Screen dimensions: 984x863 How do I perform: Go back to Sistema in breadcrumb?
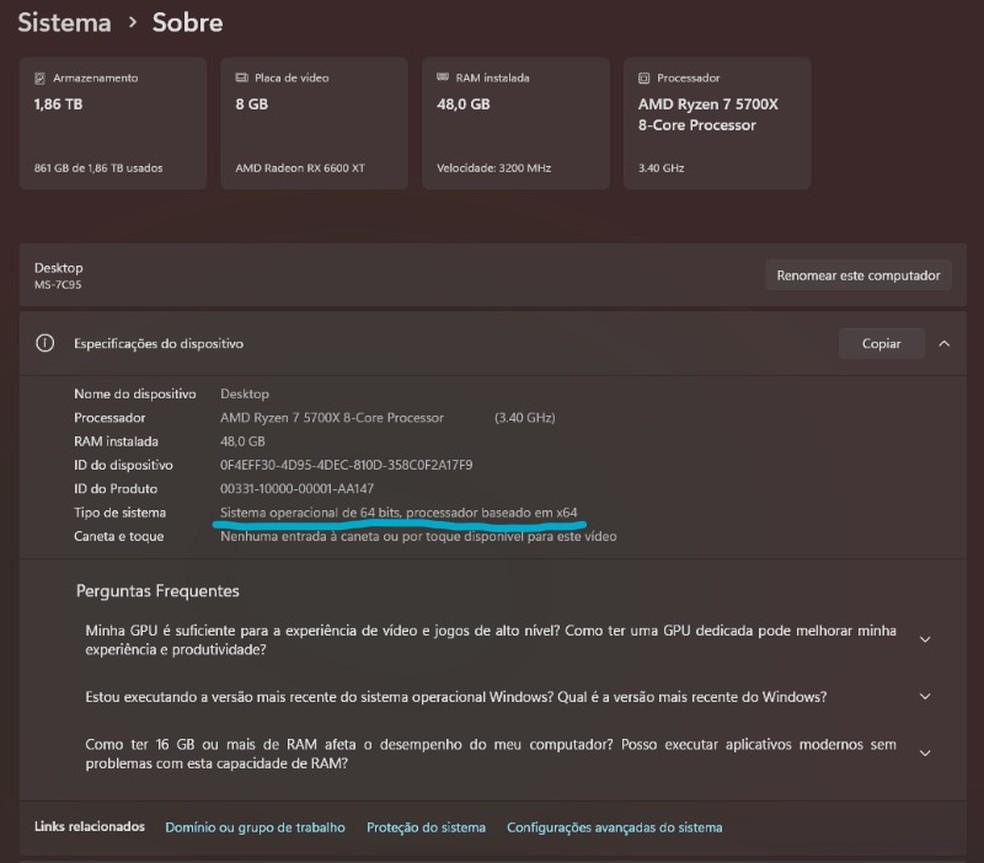64,23
